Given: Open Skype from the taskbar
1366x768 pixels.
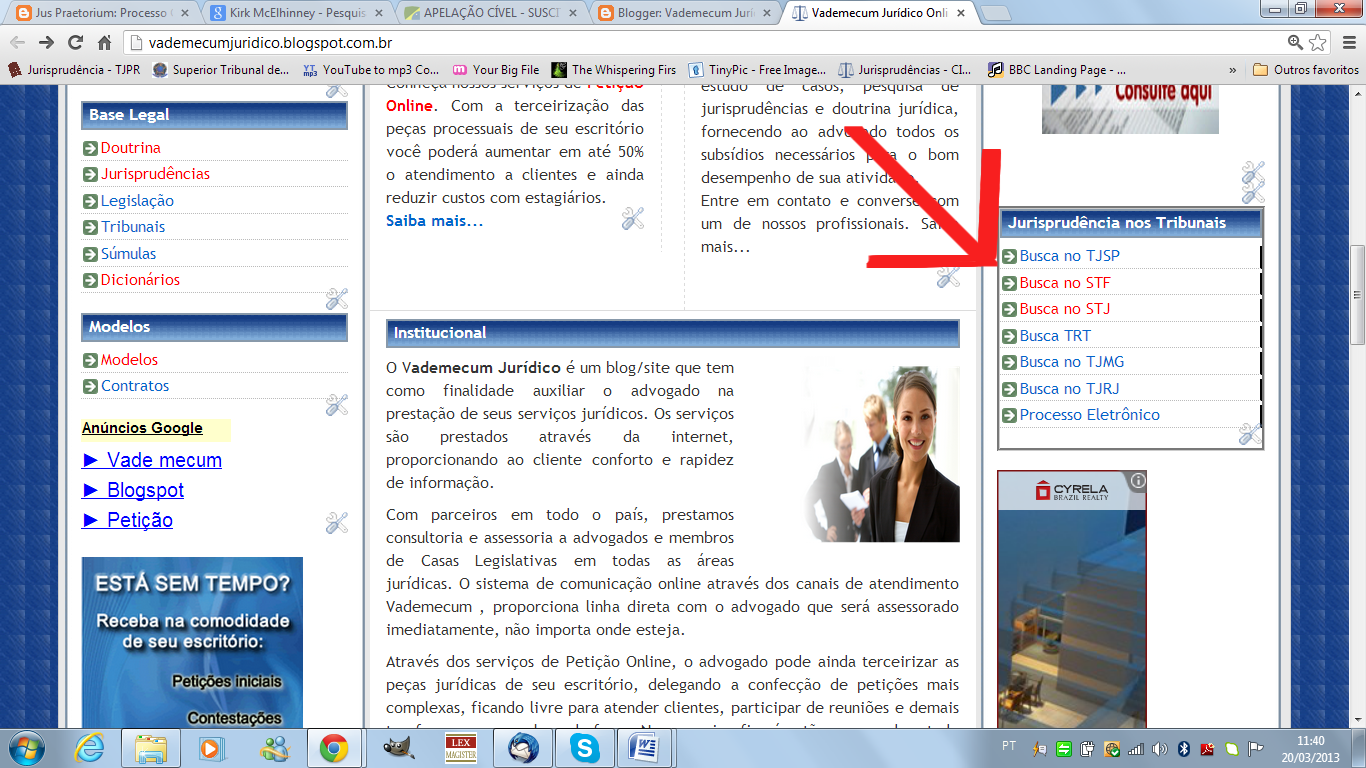Looking at the screenshot, I should pyautogui.click(x=583, y=748).
